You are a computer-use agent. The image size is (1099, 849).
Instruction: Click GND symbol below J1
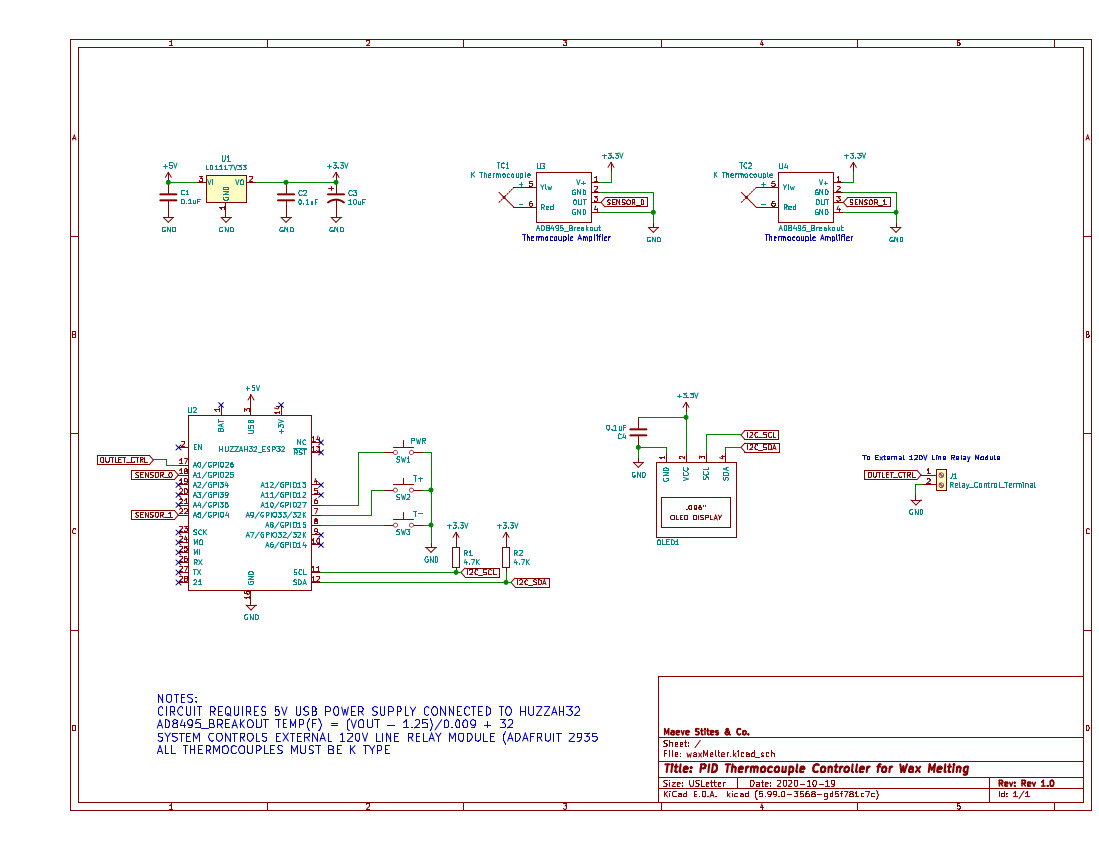[x=915, y=507]
